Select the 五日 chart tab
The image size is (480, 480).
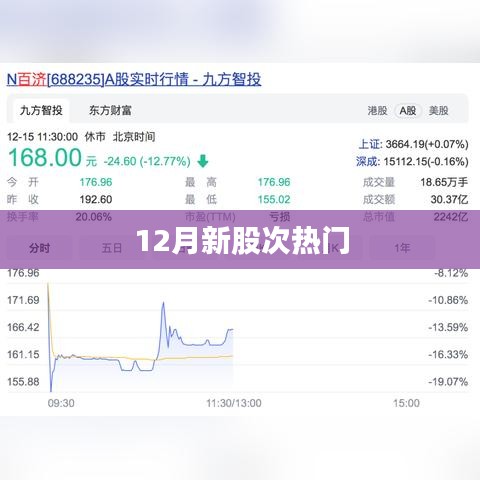[x=112, y=248]
